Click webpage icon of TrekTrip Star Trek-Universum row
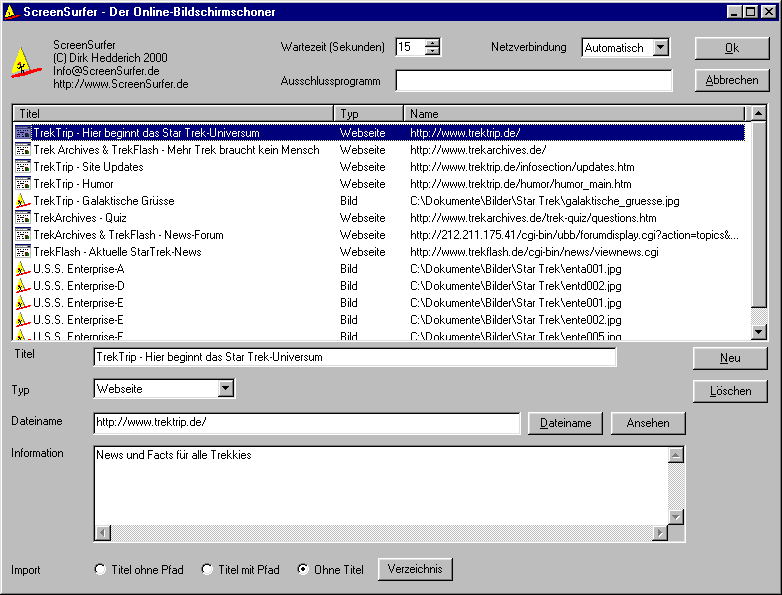This screenshot has height=595, width=782. click(23, 133)
